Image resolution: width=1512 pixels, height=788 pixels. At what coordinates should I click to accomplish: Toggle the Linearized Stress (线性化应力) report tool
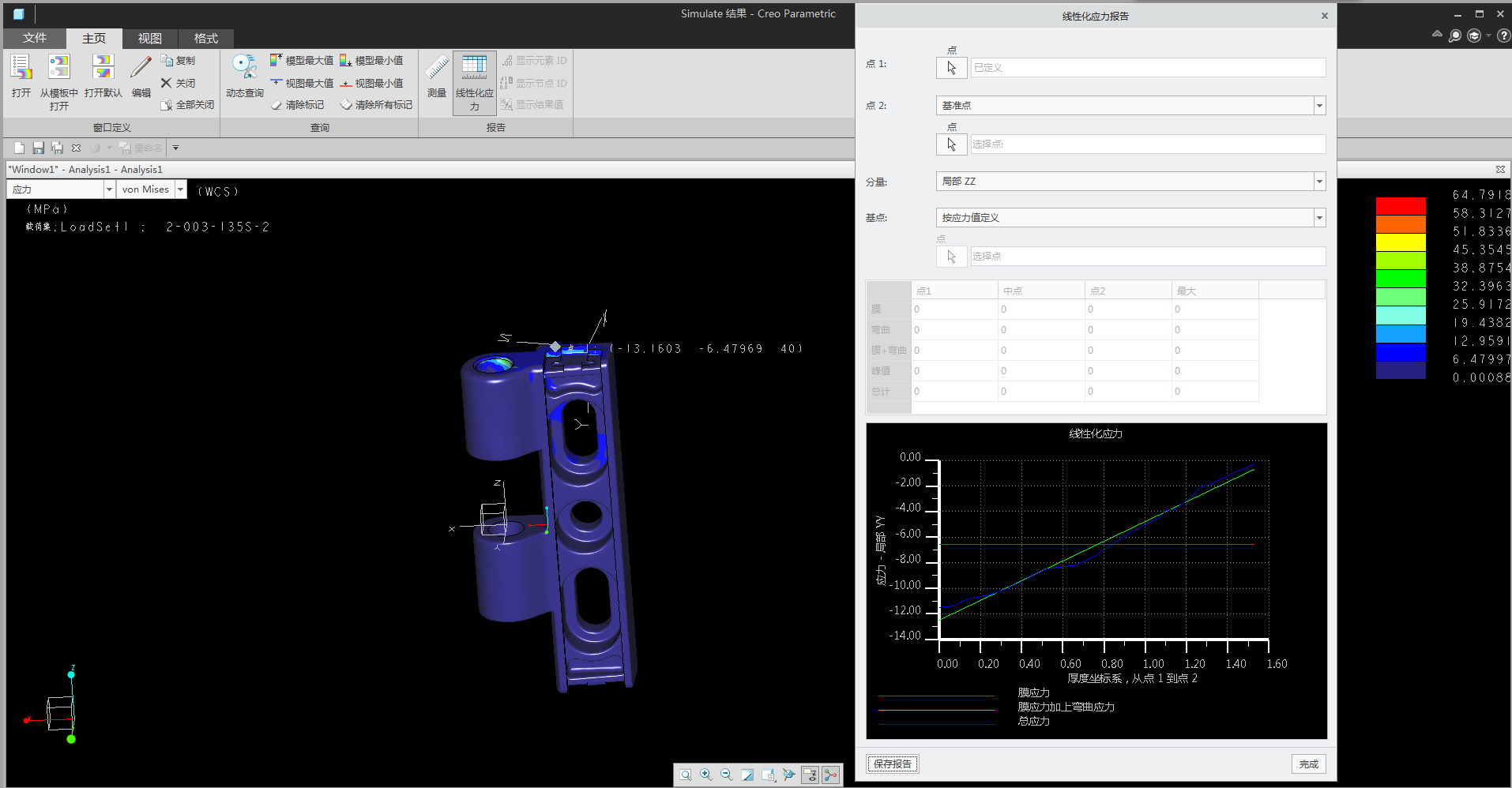[x=475, y=83]
